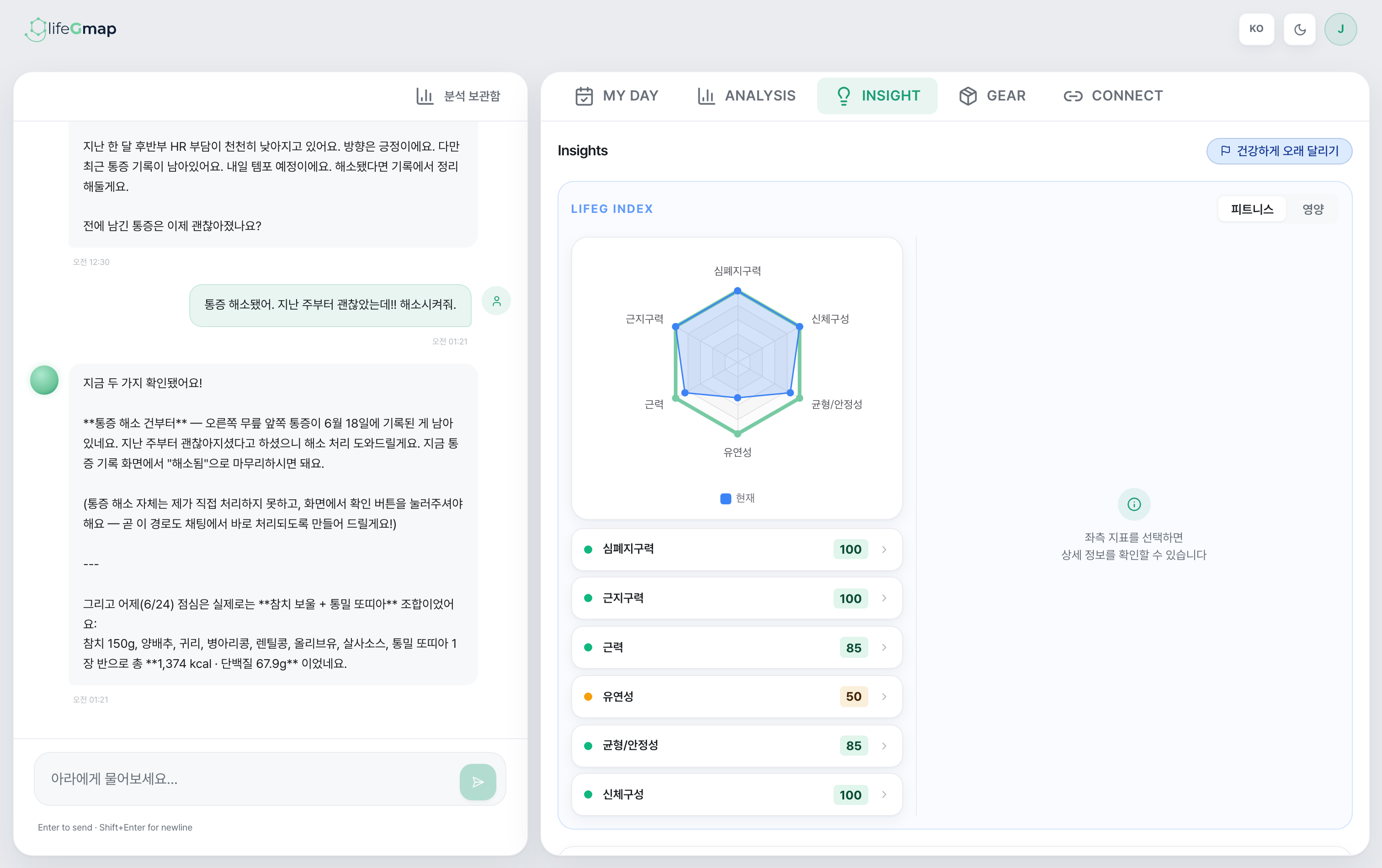The image size is (1382, 868).
Task: Click the GEAR box icon
Action: point(967,96)
